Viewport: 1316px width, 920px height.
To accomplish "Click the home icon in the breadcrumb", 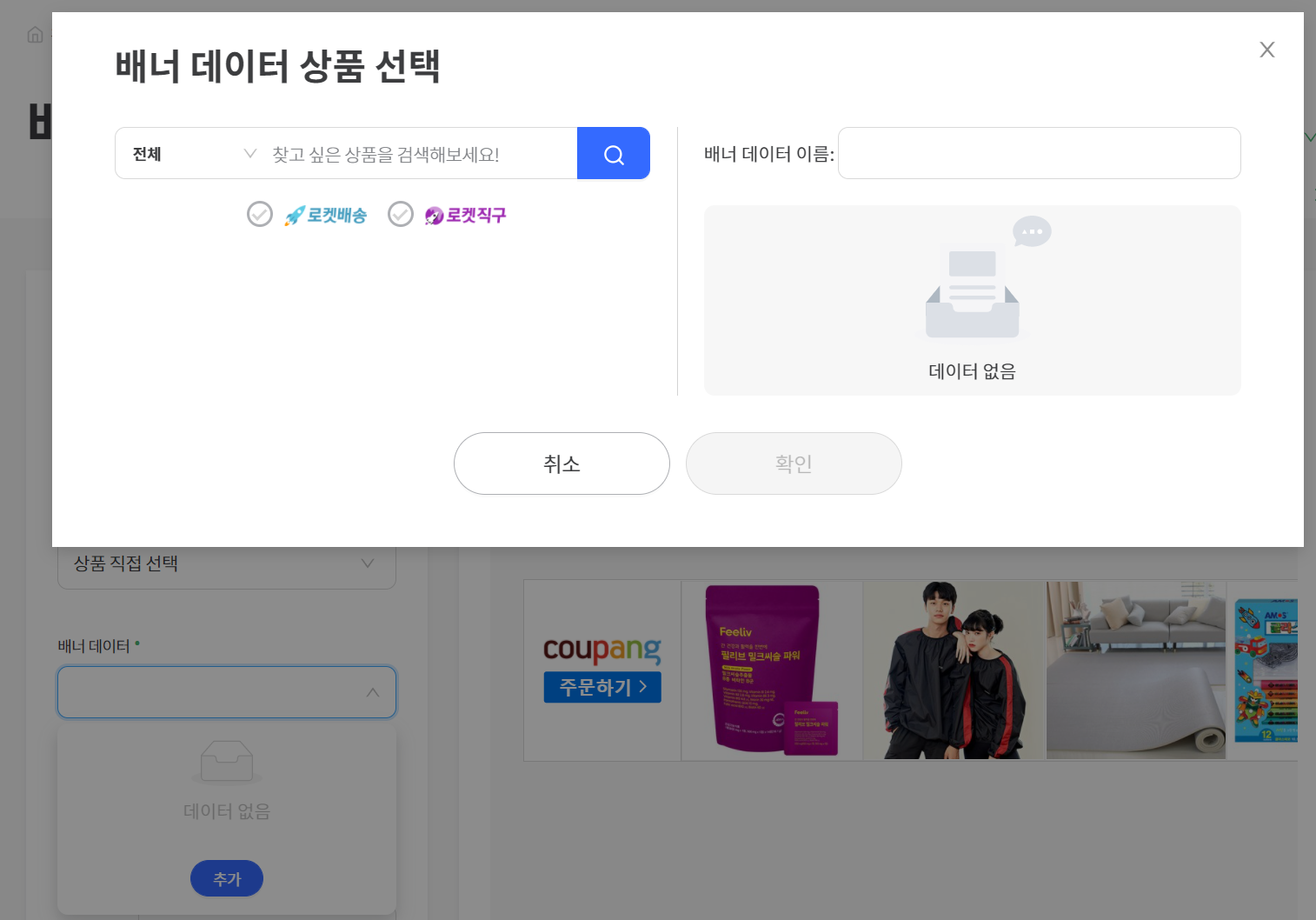I will 35,35.
